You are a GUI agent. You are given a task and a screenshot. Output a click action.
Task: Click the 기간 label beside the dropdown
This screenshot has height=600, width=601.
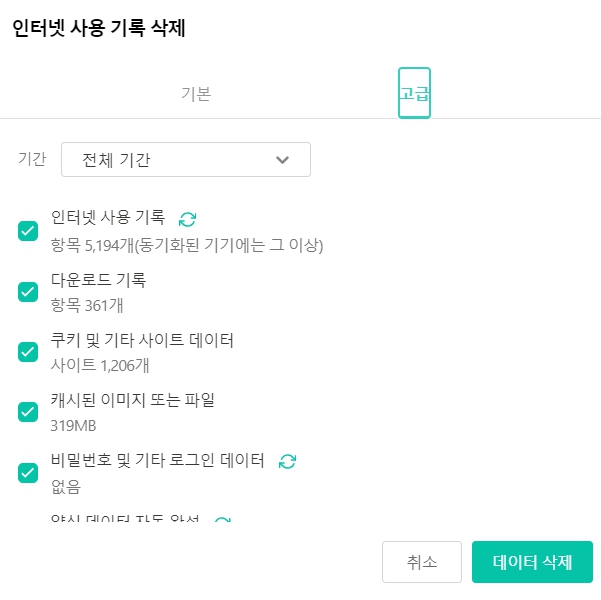tap(32, 159)
